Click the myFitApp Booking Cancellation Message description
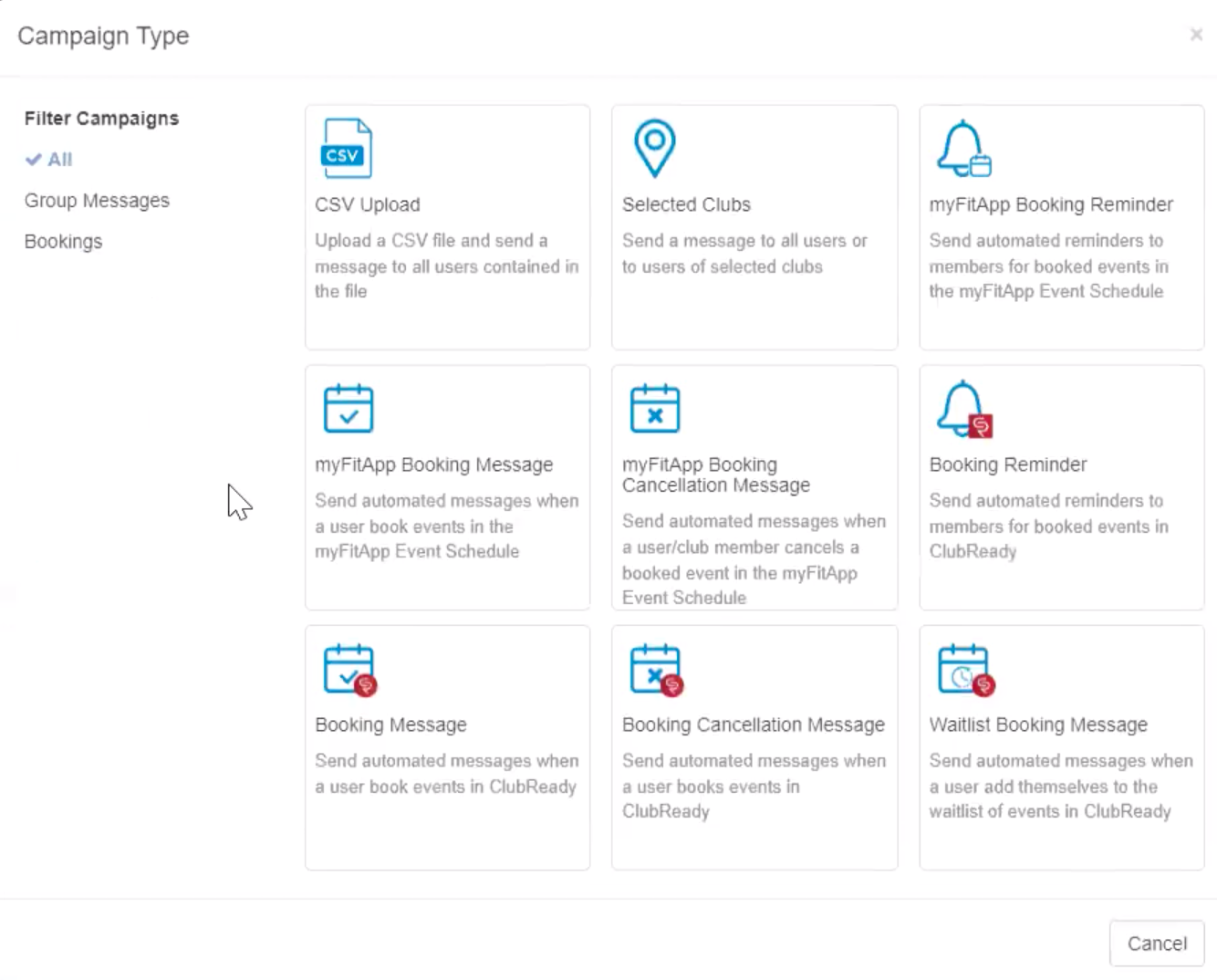1217x980 pixels. click(753, 559)
